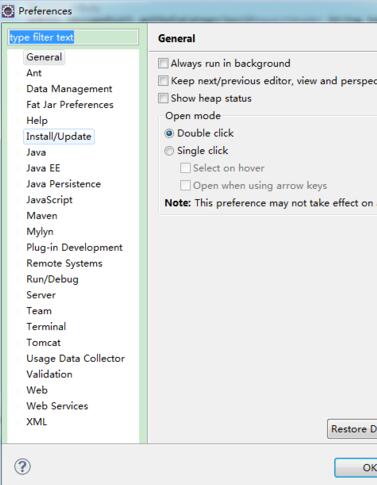Open the Install/Update preferences category
The image size is (377, 485).
[59, 136]
